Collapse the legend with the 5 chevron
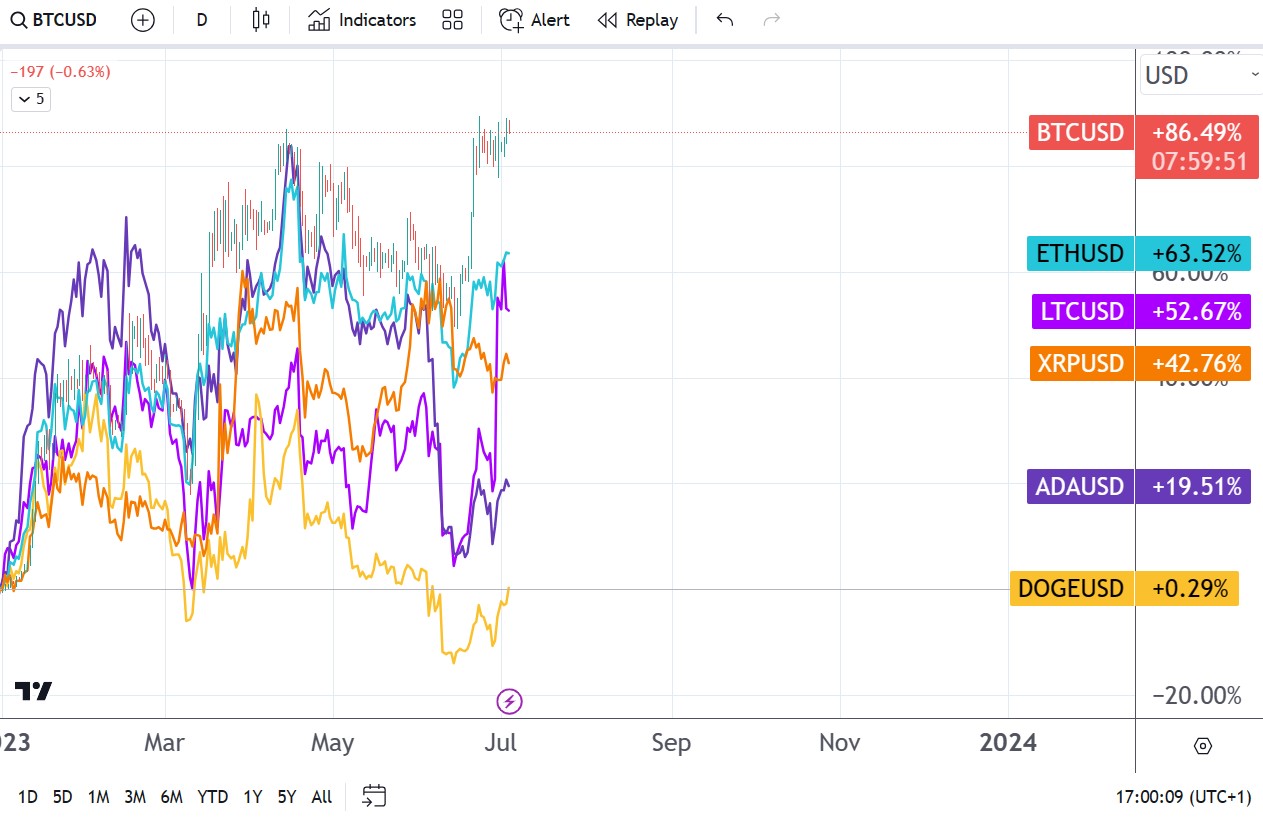 29,99
